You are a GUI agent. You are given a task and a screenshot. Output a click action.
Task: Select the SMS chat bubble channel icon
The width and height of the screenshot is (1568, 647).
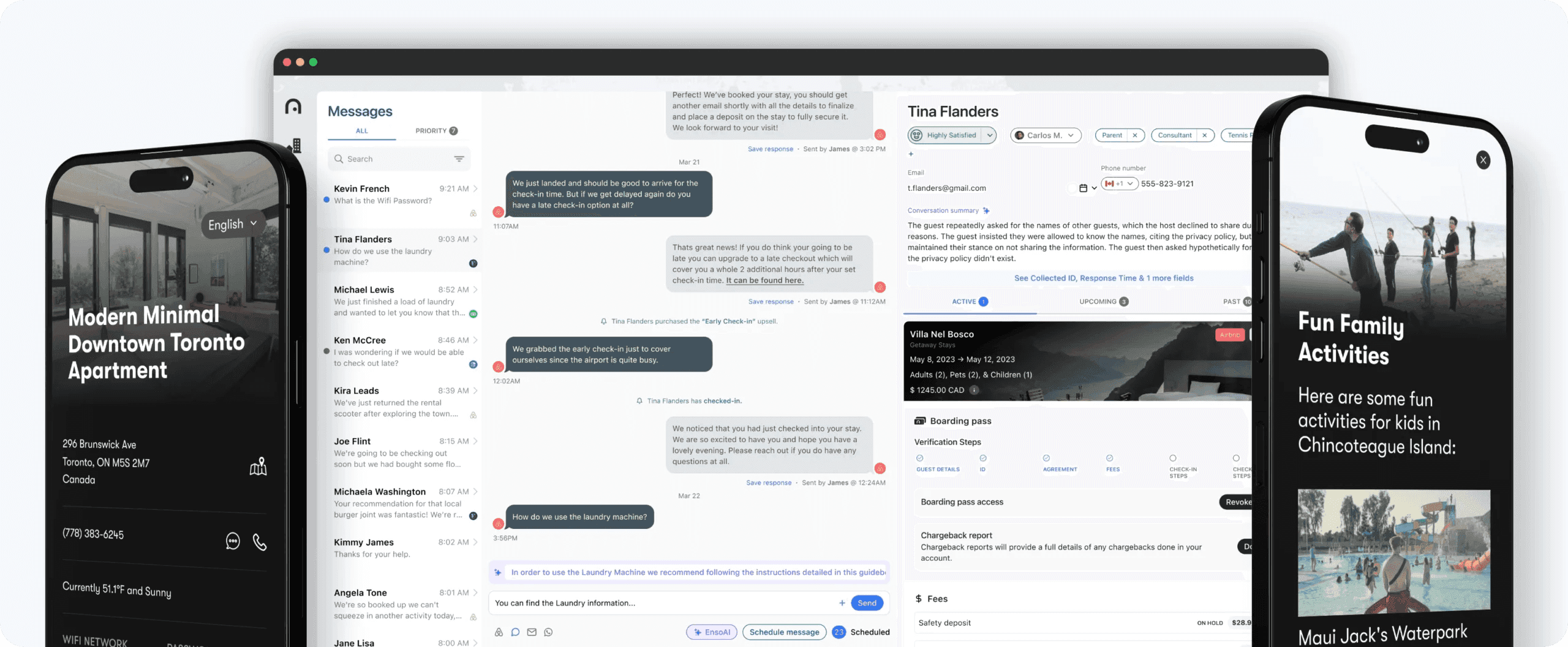[x=515, y=632]
